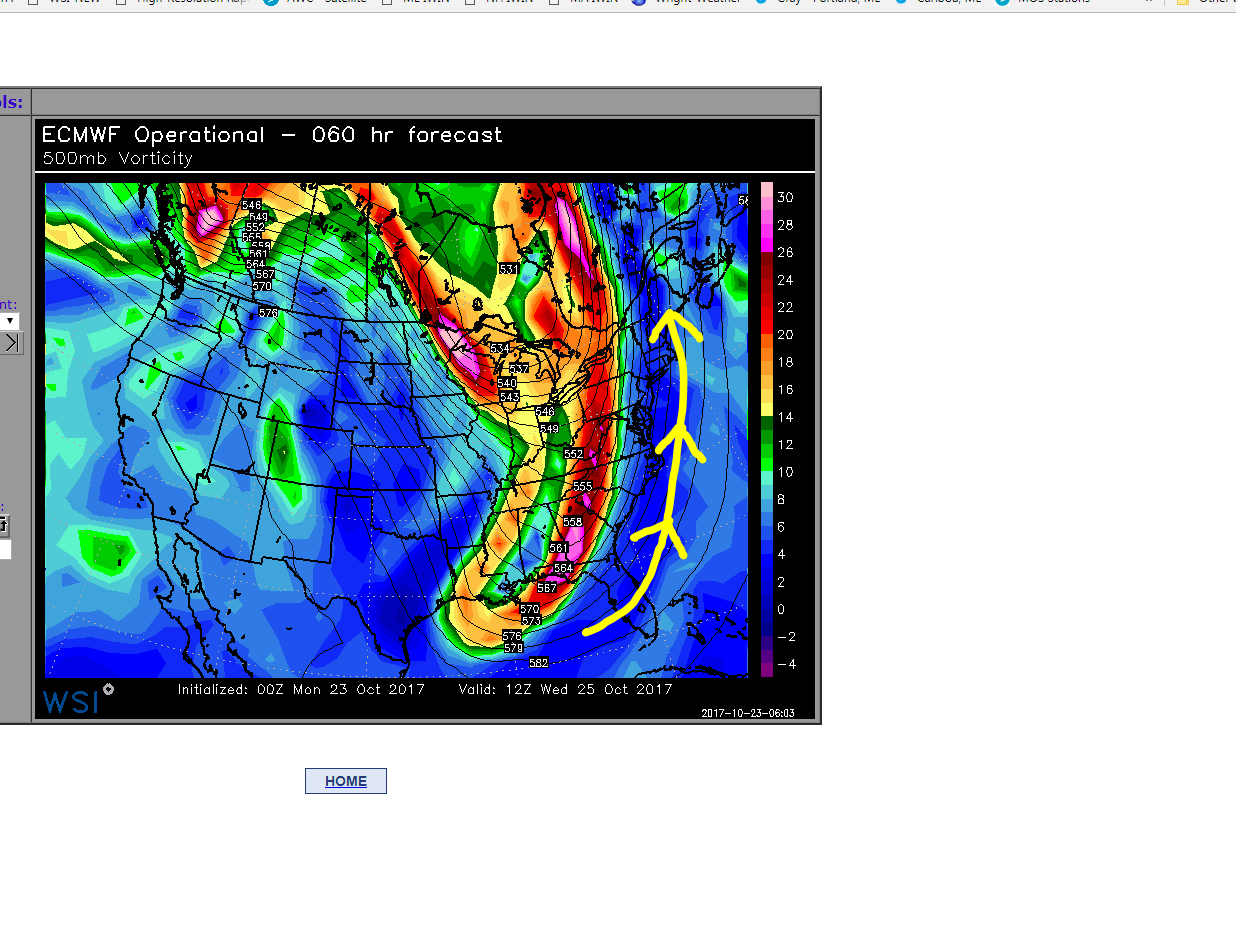Open the dropdown arrow in the left panel

click(9, 321)
